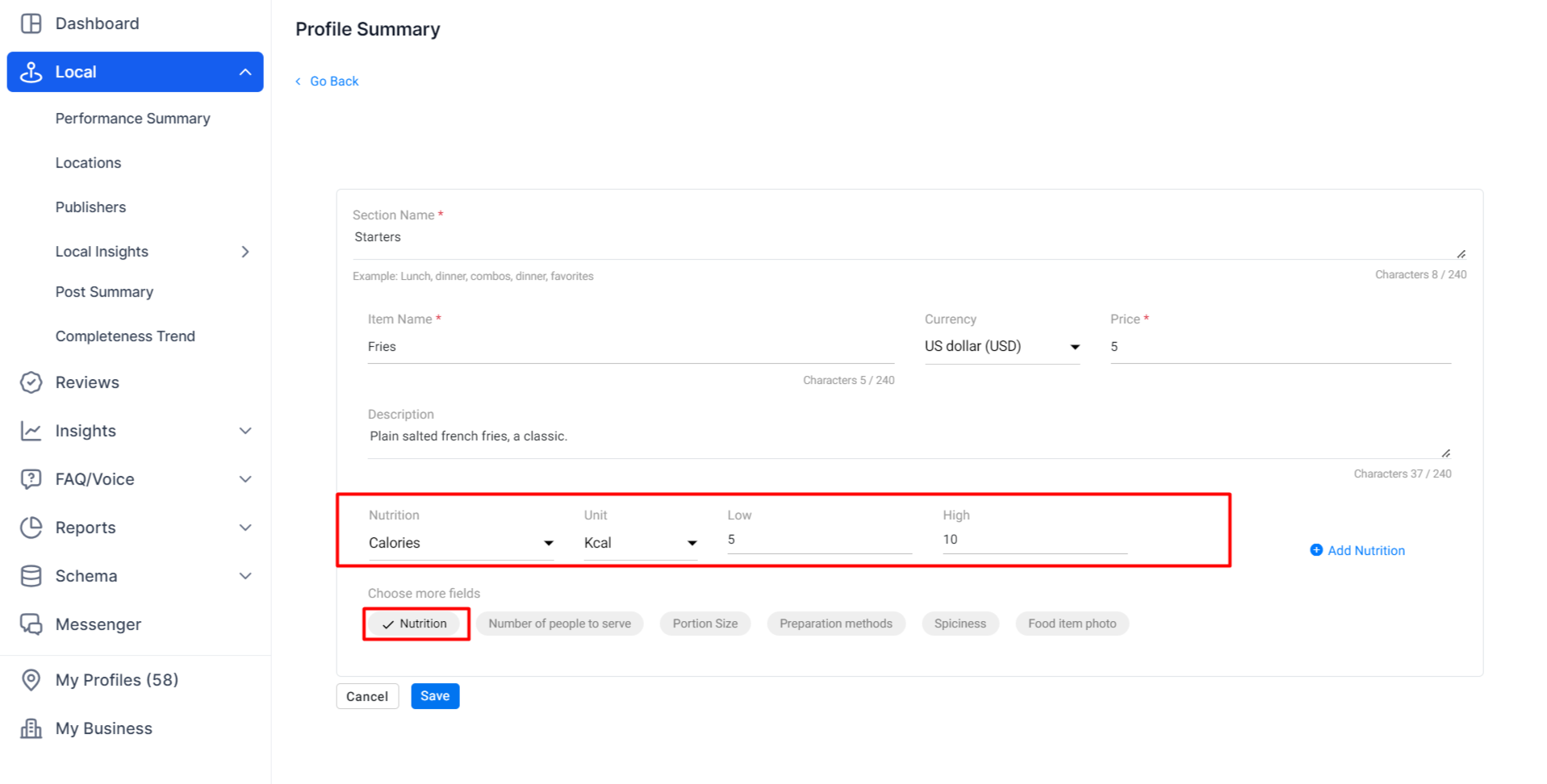Open Performance Summary in the sidebar

point(133,119)
